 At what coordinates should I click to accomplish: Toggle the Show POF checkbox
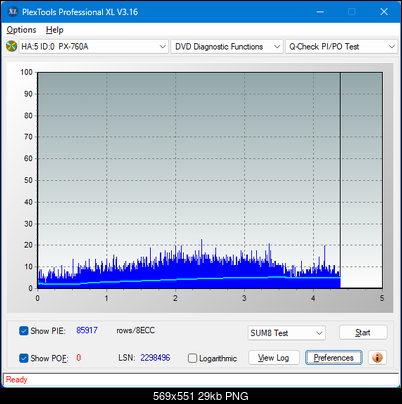coord(24,358)
